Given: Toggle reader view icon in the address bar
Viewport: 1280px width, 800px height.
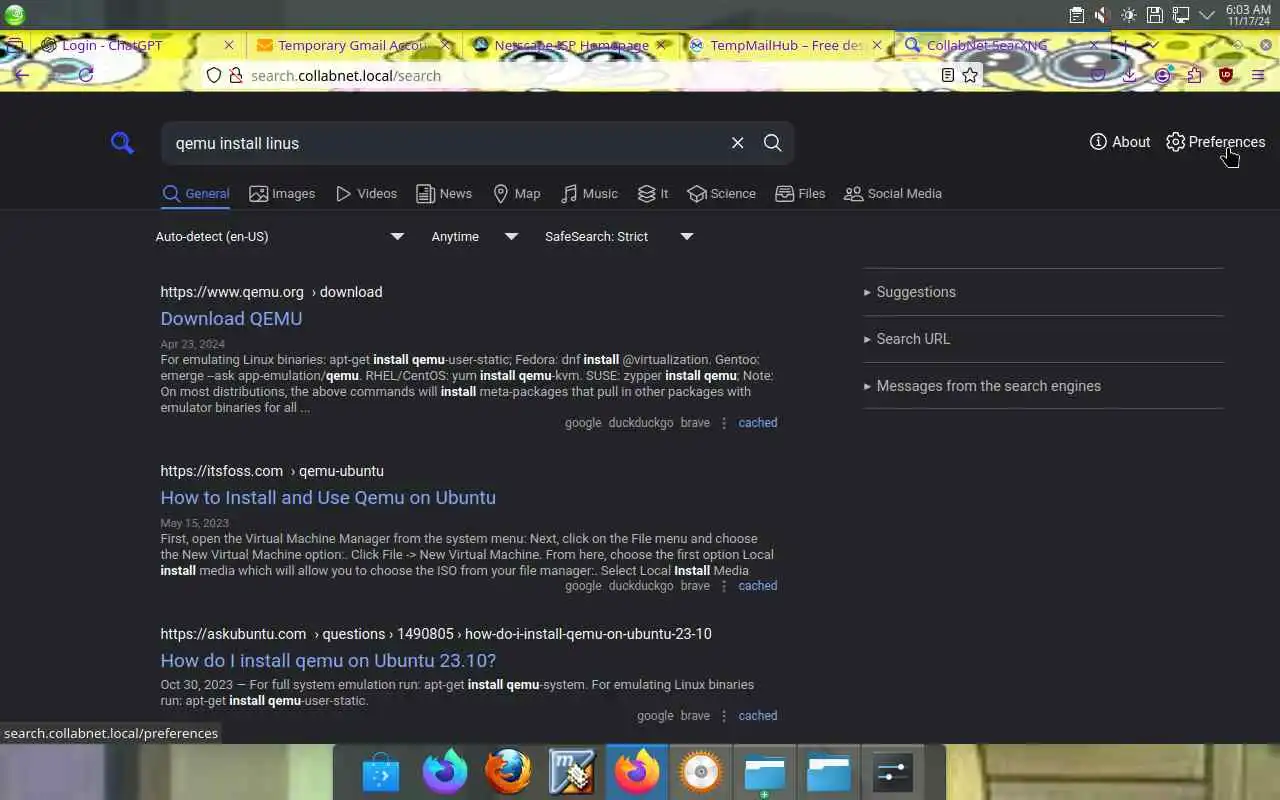Looking at the screenshot, I should (947, 75).
